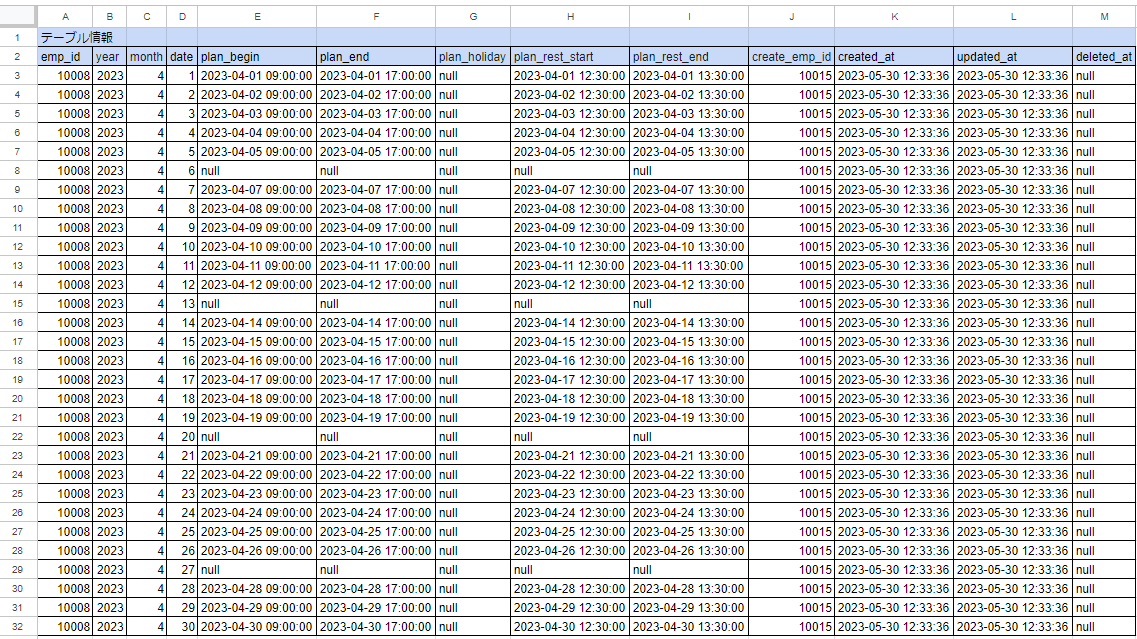Select the updated_at header cell

coord(1013,56)
